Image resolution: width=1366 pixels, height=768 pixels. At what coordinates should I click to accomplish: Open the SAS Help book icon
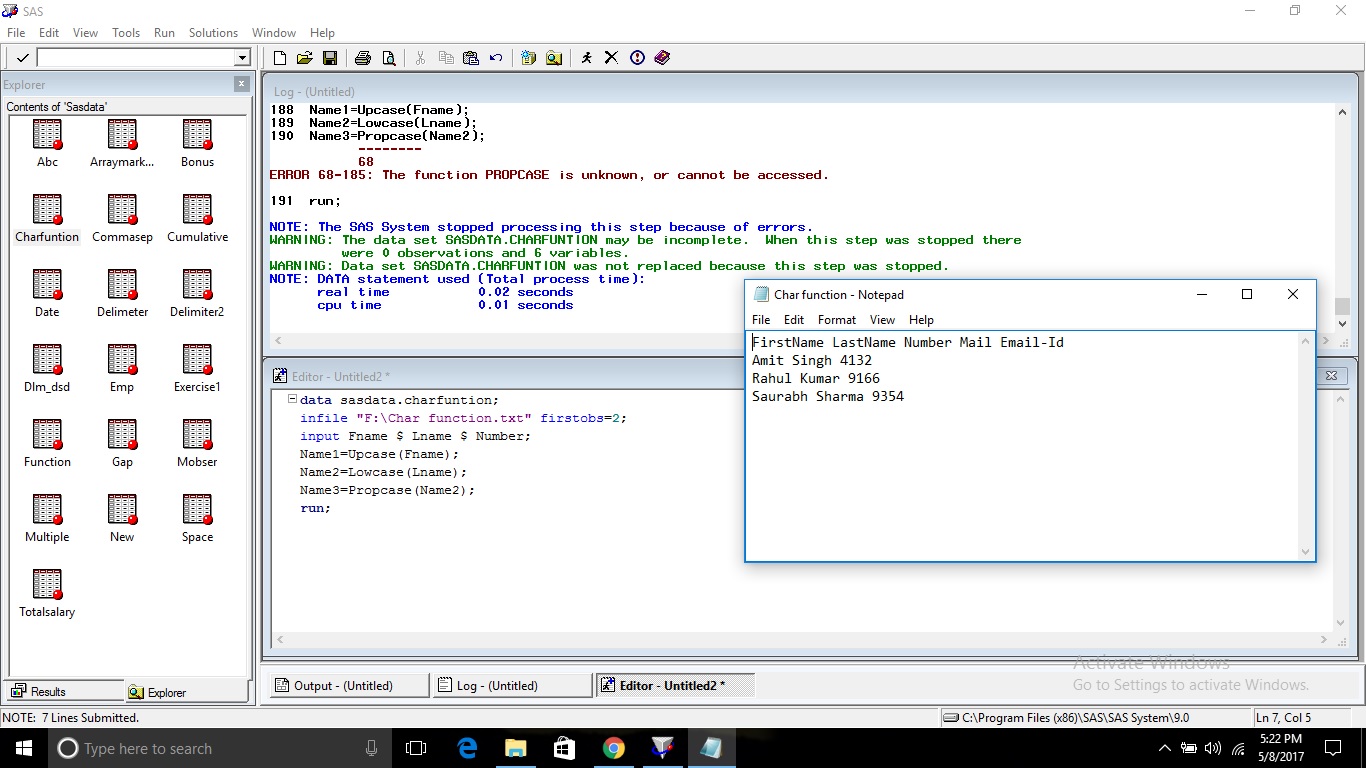(662, 58)
